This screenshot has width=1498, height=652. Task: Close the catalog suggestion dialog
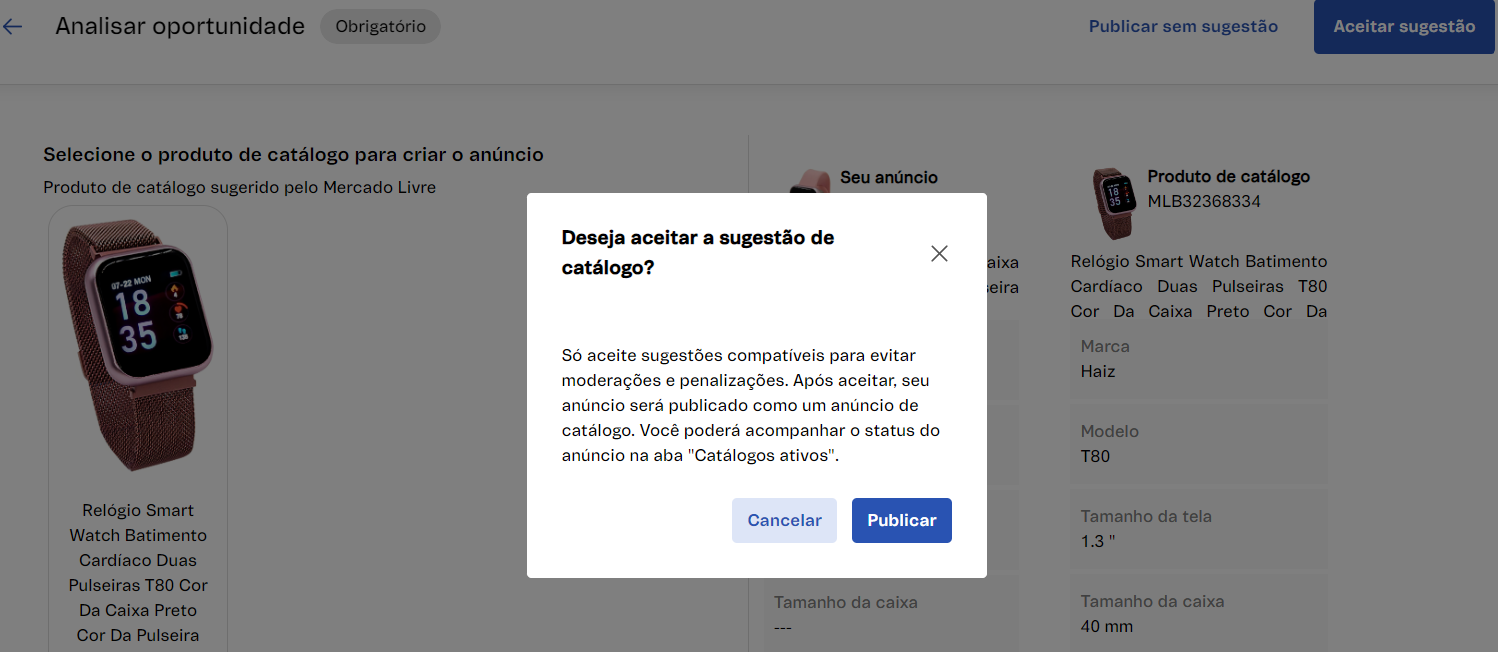pos(938,253)
